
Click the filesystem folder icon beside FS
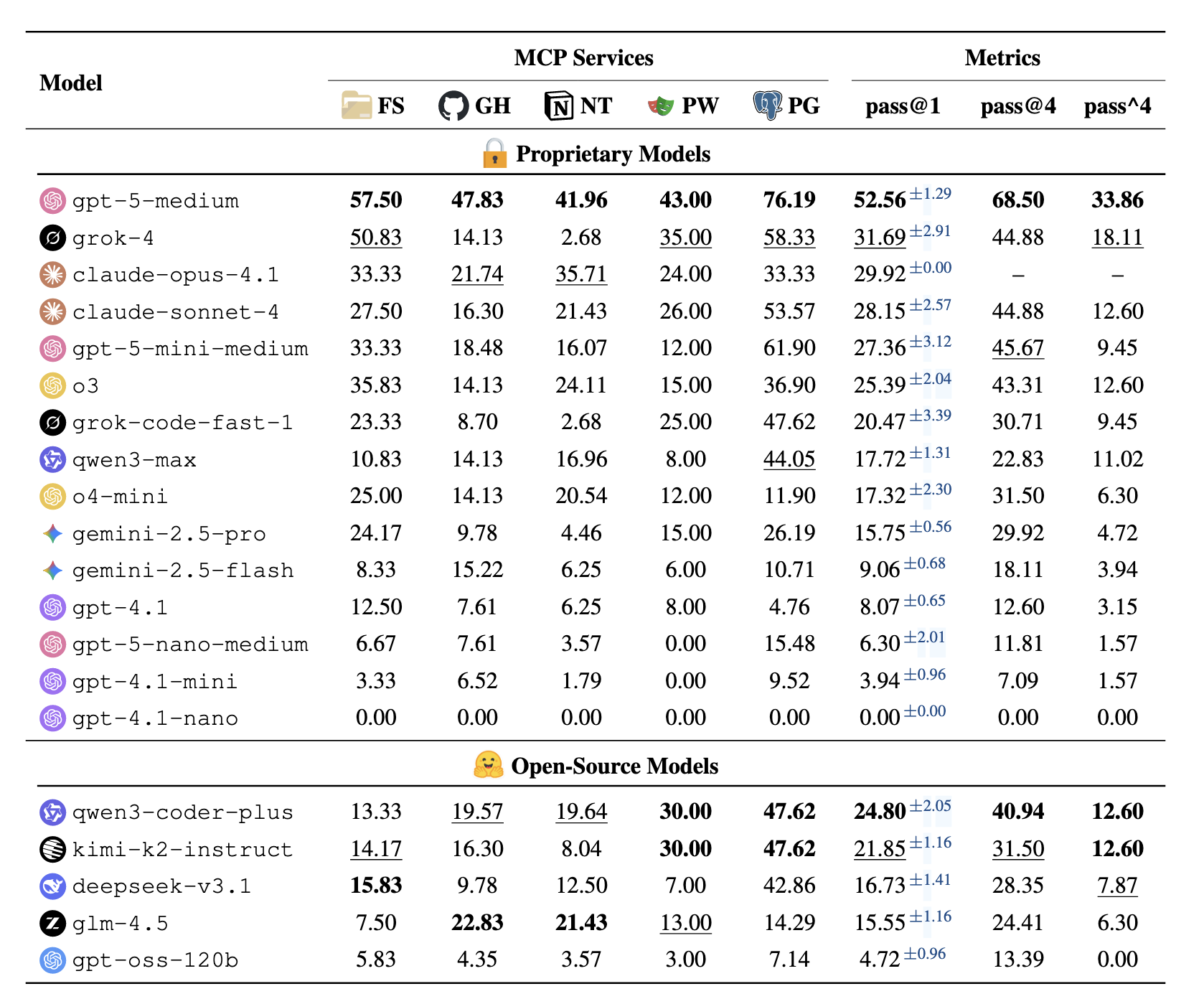(x=356, y=105)
